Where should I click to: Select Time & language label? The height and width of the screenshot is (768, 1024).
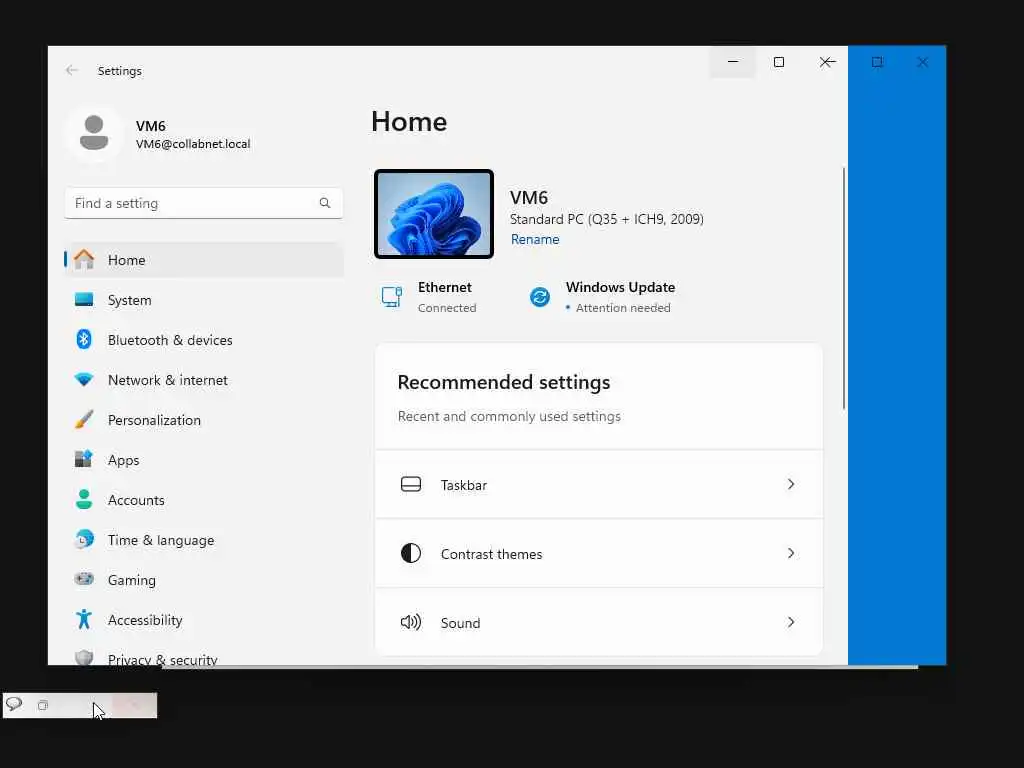(x=161, y=541)
